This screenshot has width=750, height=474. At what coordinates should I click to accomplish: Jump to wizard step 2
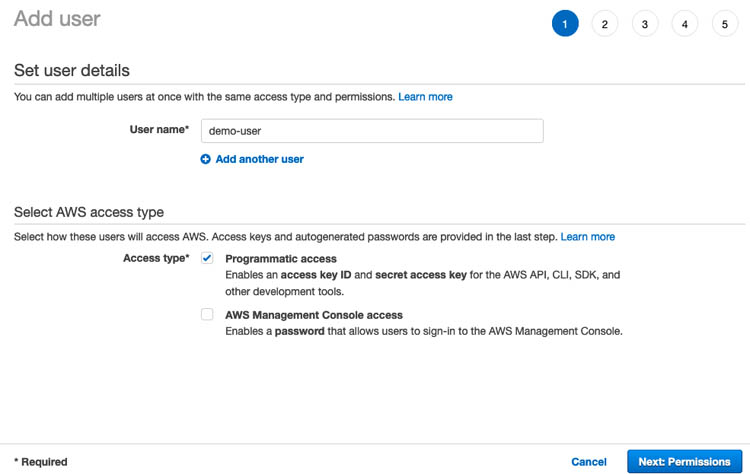pos(605,24)
